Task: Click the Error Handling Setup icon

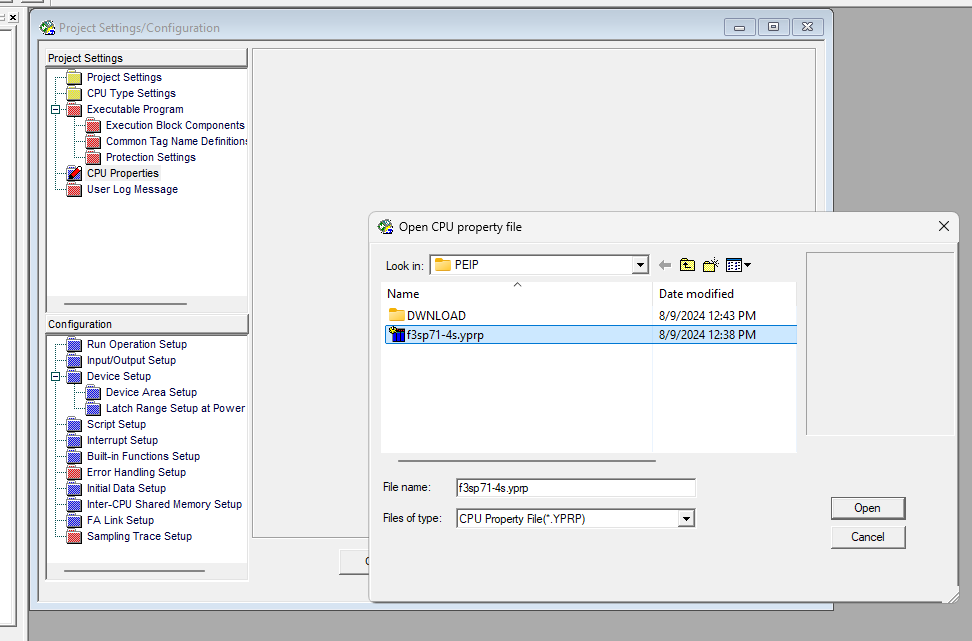Action: pos(74,473)
